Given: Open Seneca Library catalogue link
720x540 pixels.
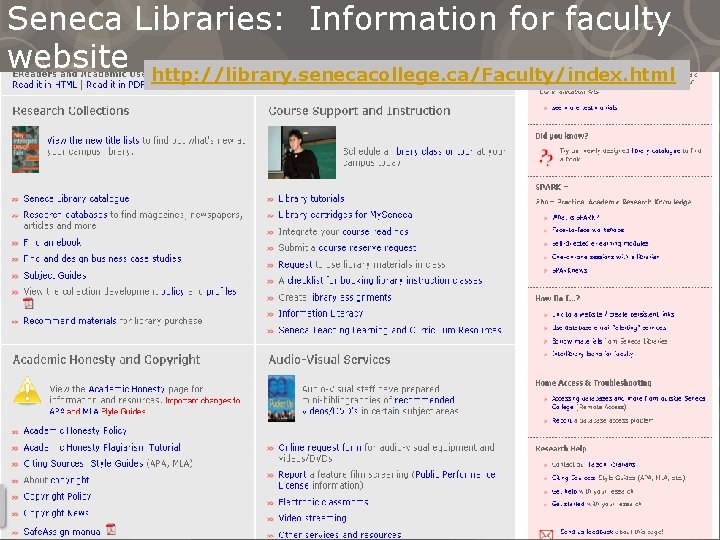Looking at the screenshot, I should (x=76, y=199).
